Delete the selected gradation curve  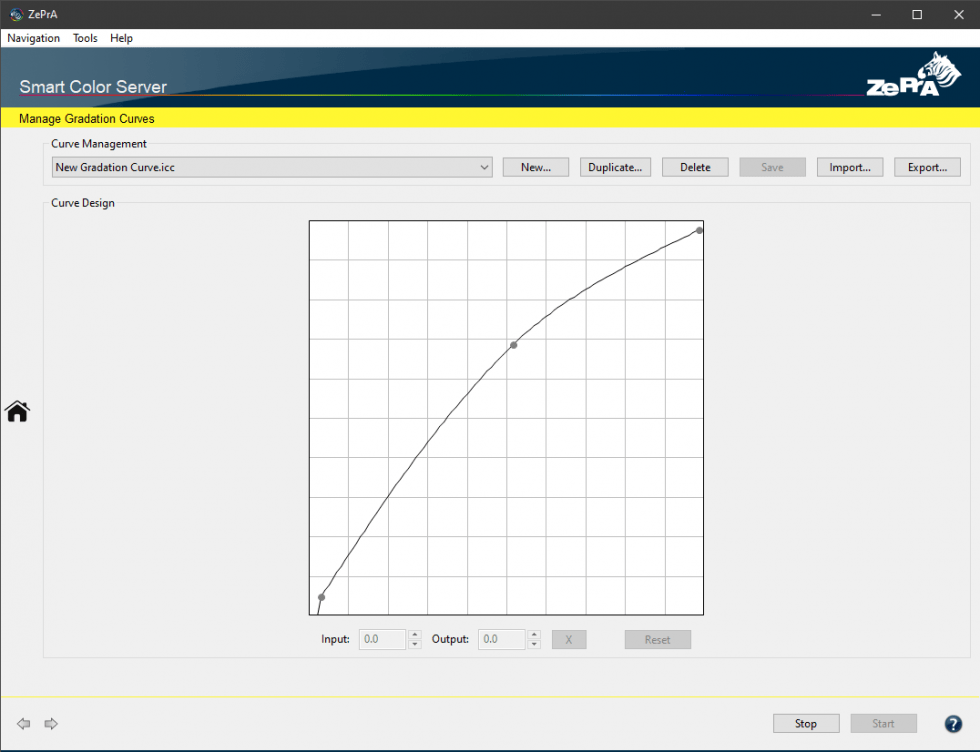[x=695, y=166]
